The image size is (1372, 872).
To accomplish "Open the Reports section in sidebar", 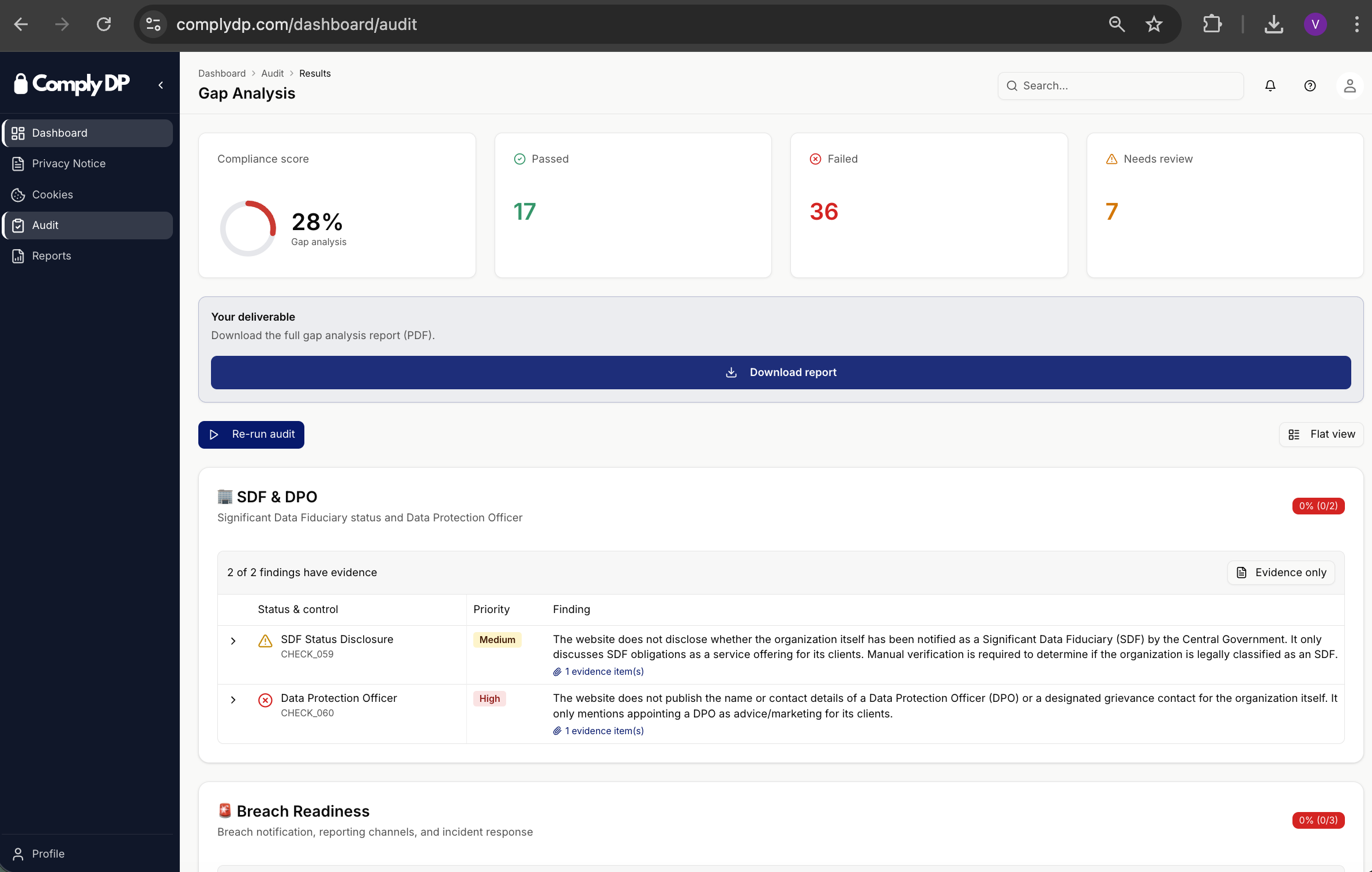I will point(52,255).
